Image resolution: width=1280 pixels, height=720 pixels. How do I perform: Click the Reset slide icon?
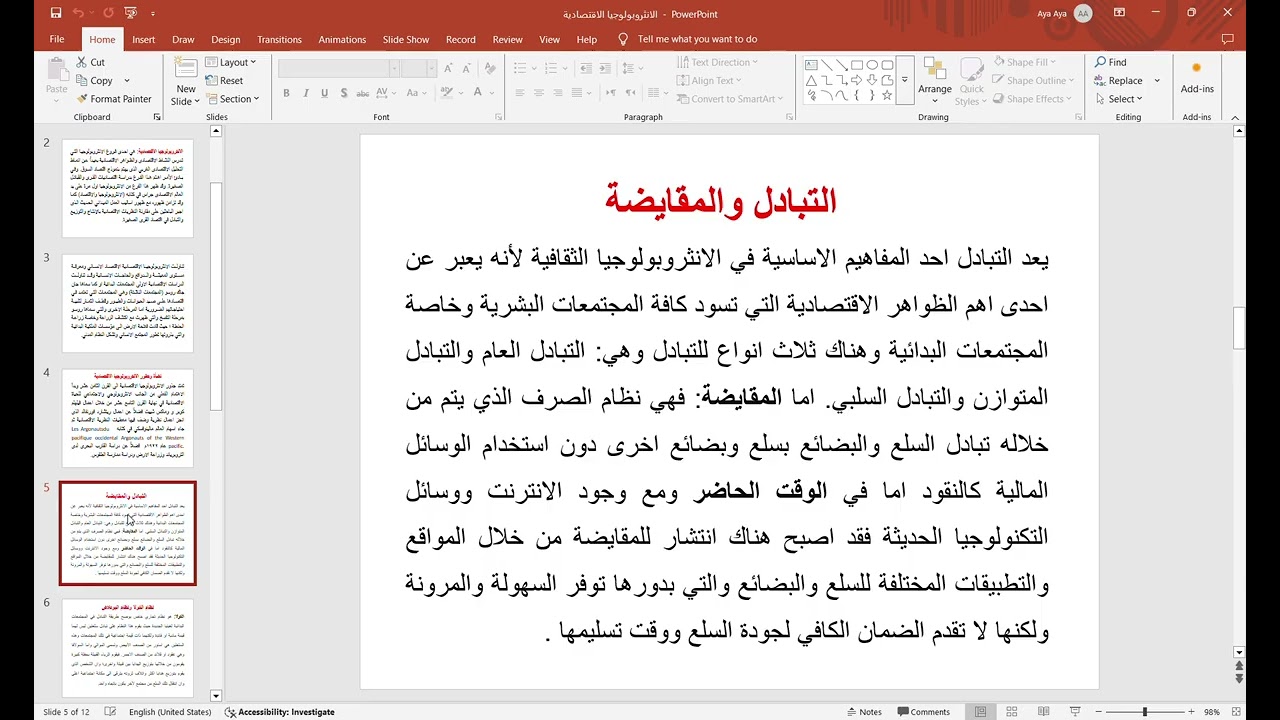[225, 80]
